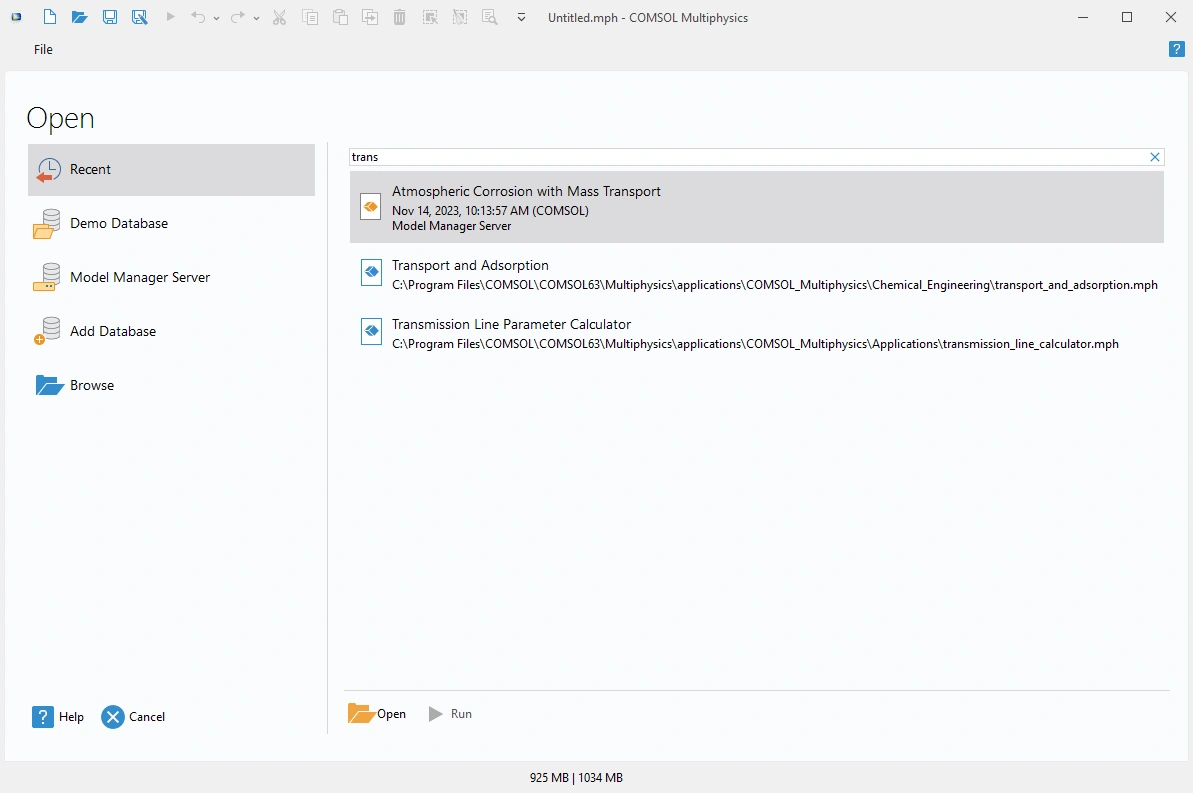Click the Cancel button
Image resolution: width=1193 pixels, height=793 pixels.
click(x=134, y=716)
